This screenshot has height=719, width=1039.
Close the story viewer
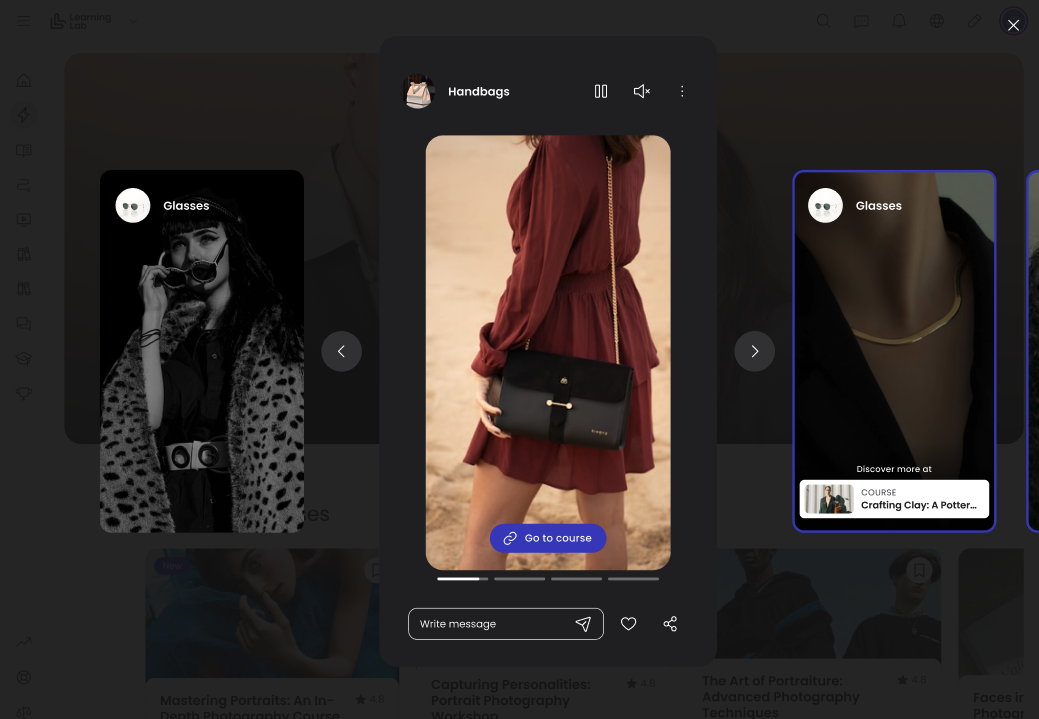click(x=1013, y=25)
